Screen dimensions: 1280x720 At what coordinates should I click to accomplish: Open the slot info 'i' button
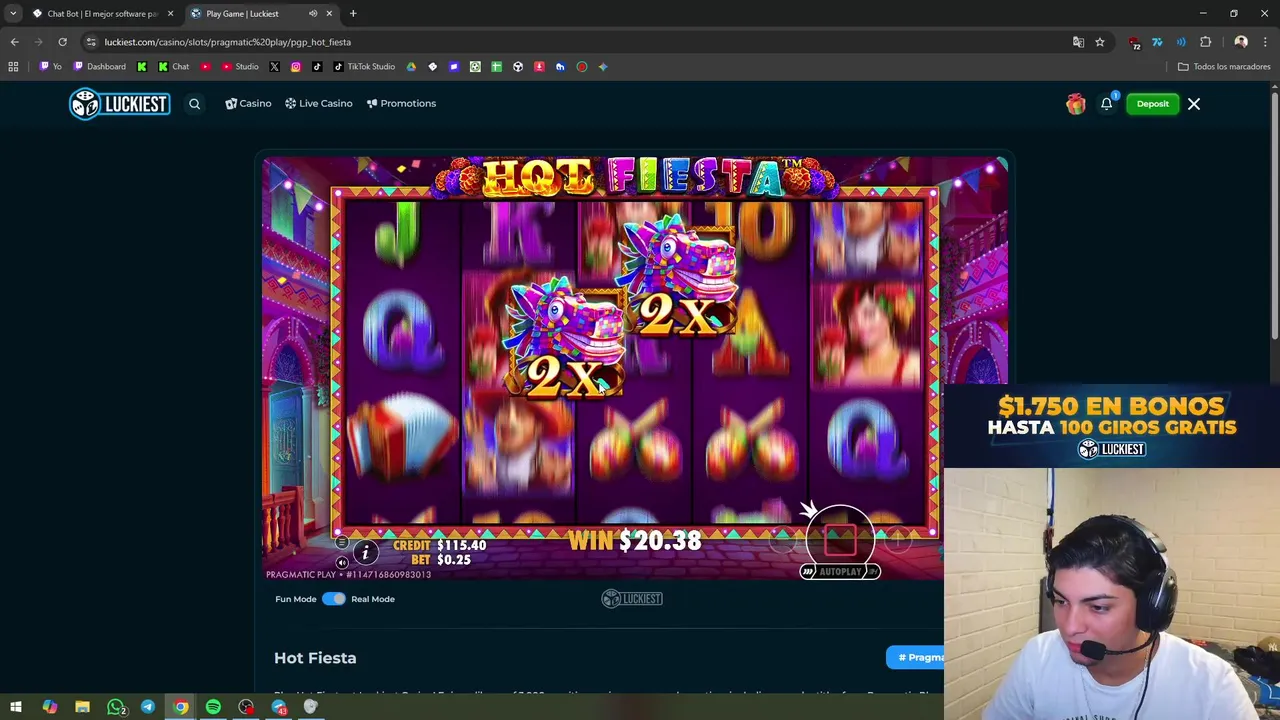point(365,552)
